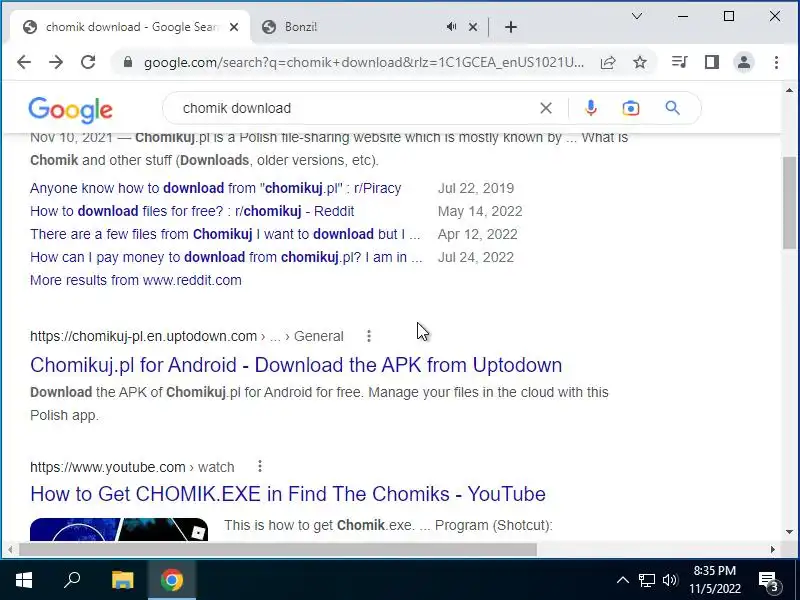Image resolution: width=800 pixels, height=600 pixels.
Task: Click the URL in the address bar
Action: tap(364, 62)
